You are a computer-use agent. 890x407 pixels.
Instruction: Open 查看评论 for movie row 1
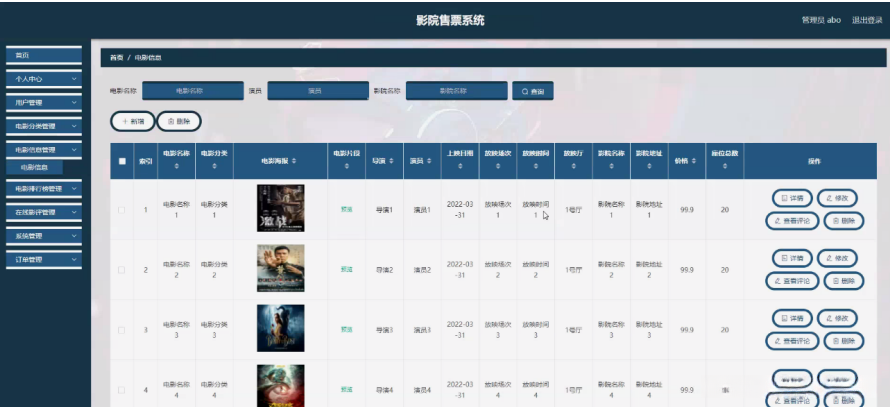coord(792,221)
